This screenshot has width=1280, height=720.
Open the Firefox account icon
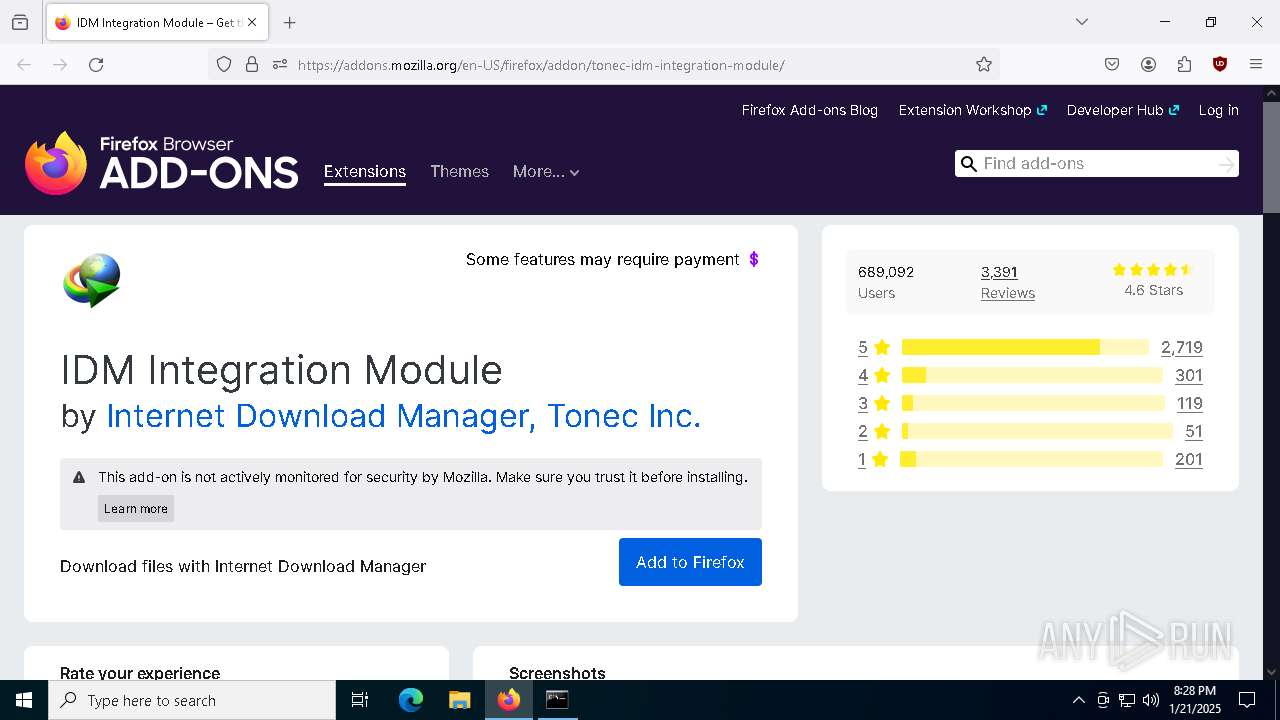tap(1148, 64)
